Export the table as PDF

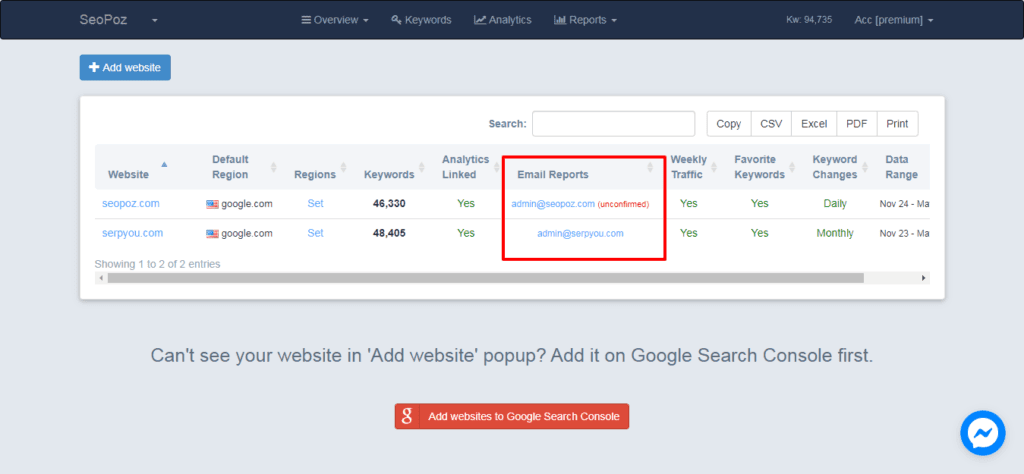tap(857, 123)
